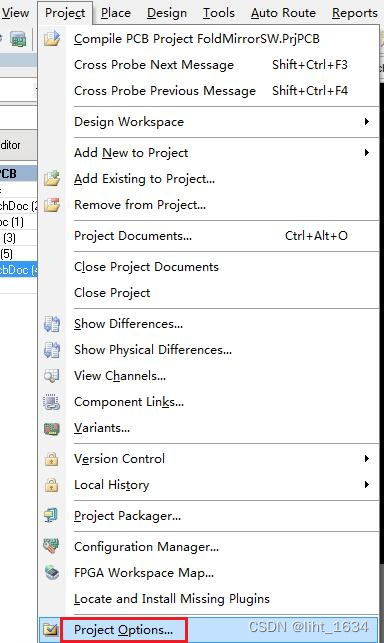
Task: Click the Variants board icon
Action: (x=52, y=429)
